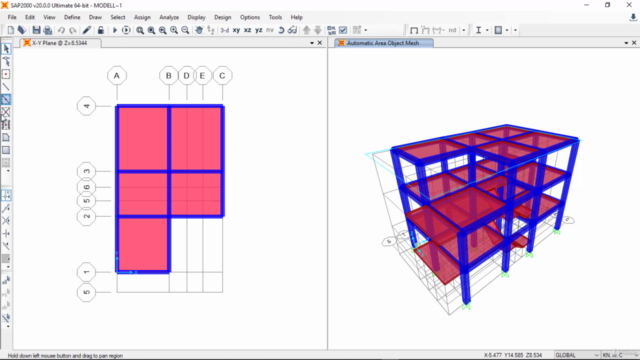Toggle Perspective view glasses icon
This screenshot has height=360, width=640.
click(292, 30)
